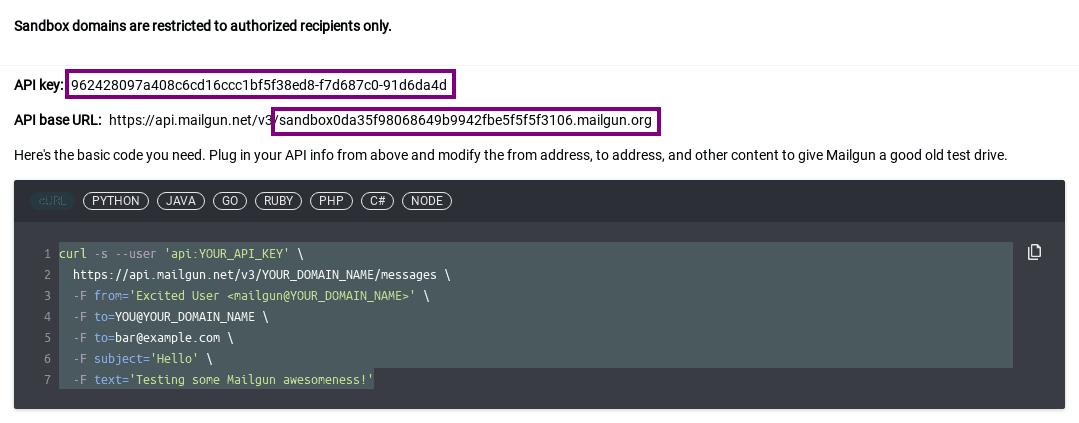Click the sandbox domains restriction notice
This screenshot has width=1079, height=423.
point(203,26)
